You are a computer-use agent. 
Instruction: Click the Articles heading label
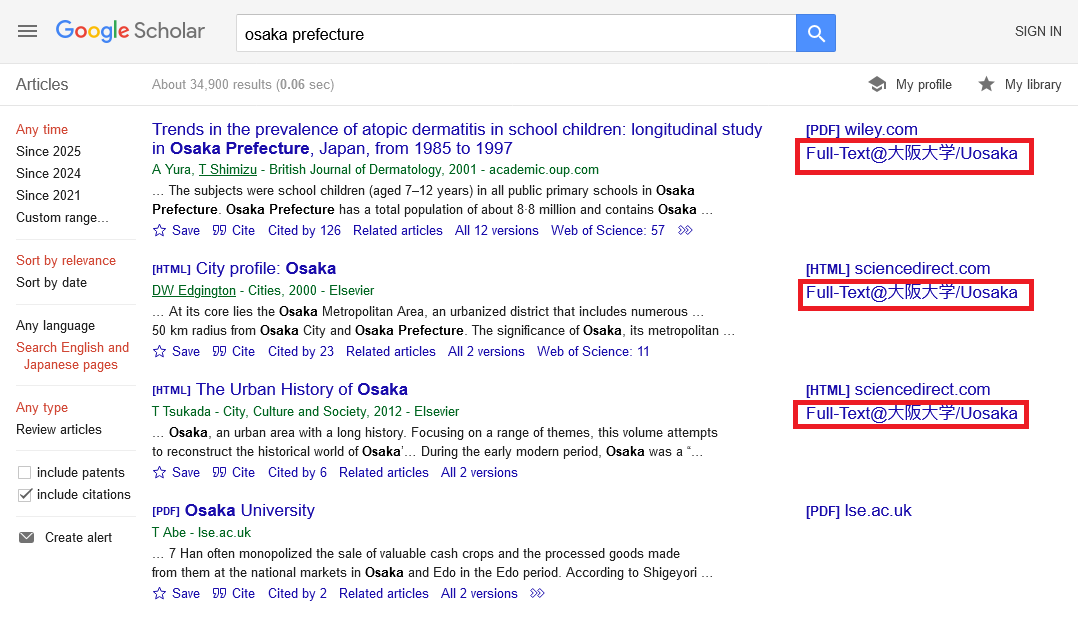pos(42,84)
